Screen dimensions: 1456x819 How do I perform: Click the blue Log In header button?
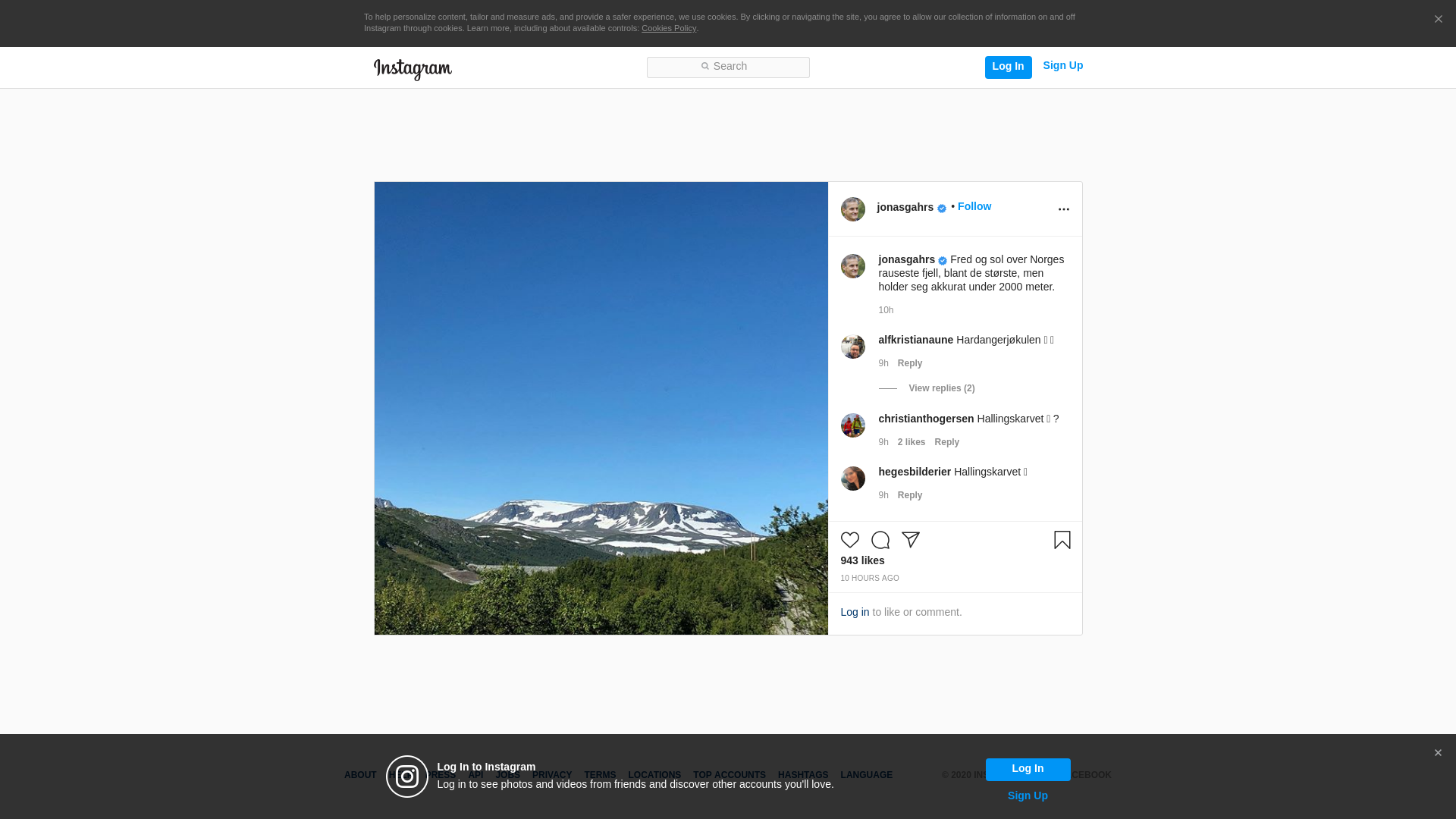[x=1008, y=67]
